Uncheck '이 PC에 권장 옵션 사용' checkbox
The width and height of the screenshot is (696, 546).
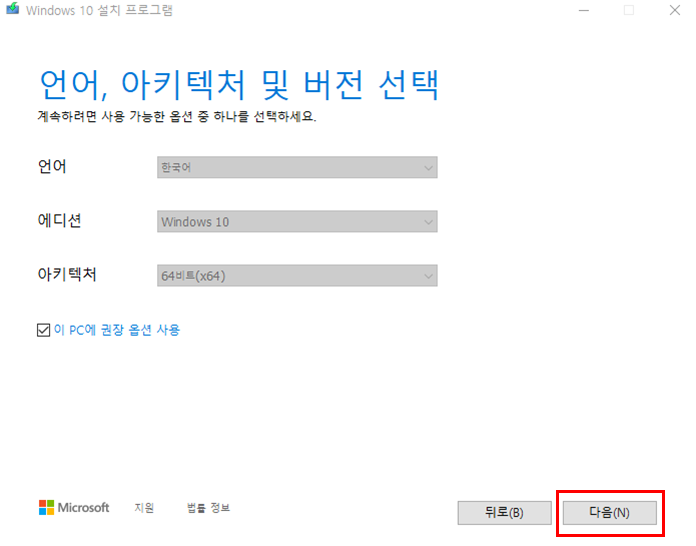point(43,330)
